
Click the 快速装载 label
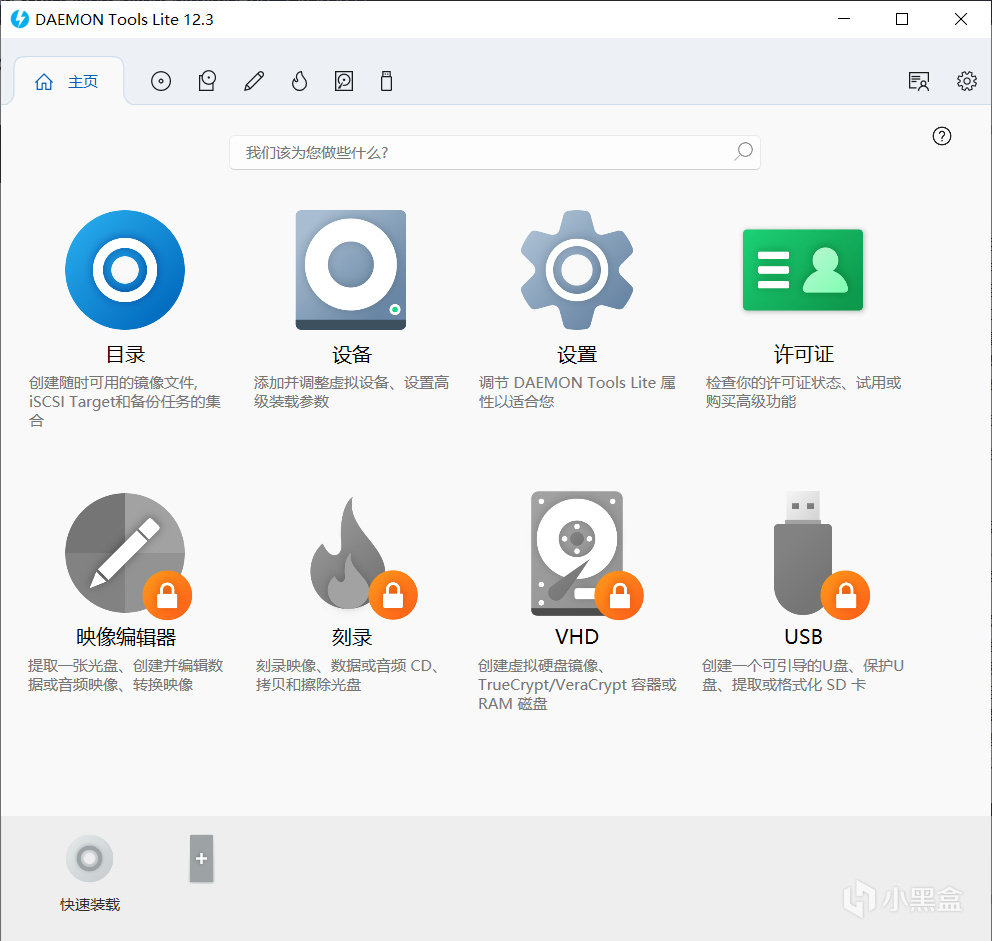(x=90, y=905)
